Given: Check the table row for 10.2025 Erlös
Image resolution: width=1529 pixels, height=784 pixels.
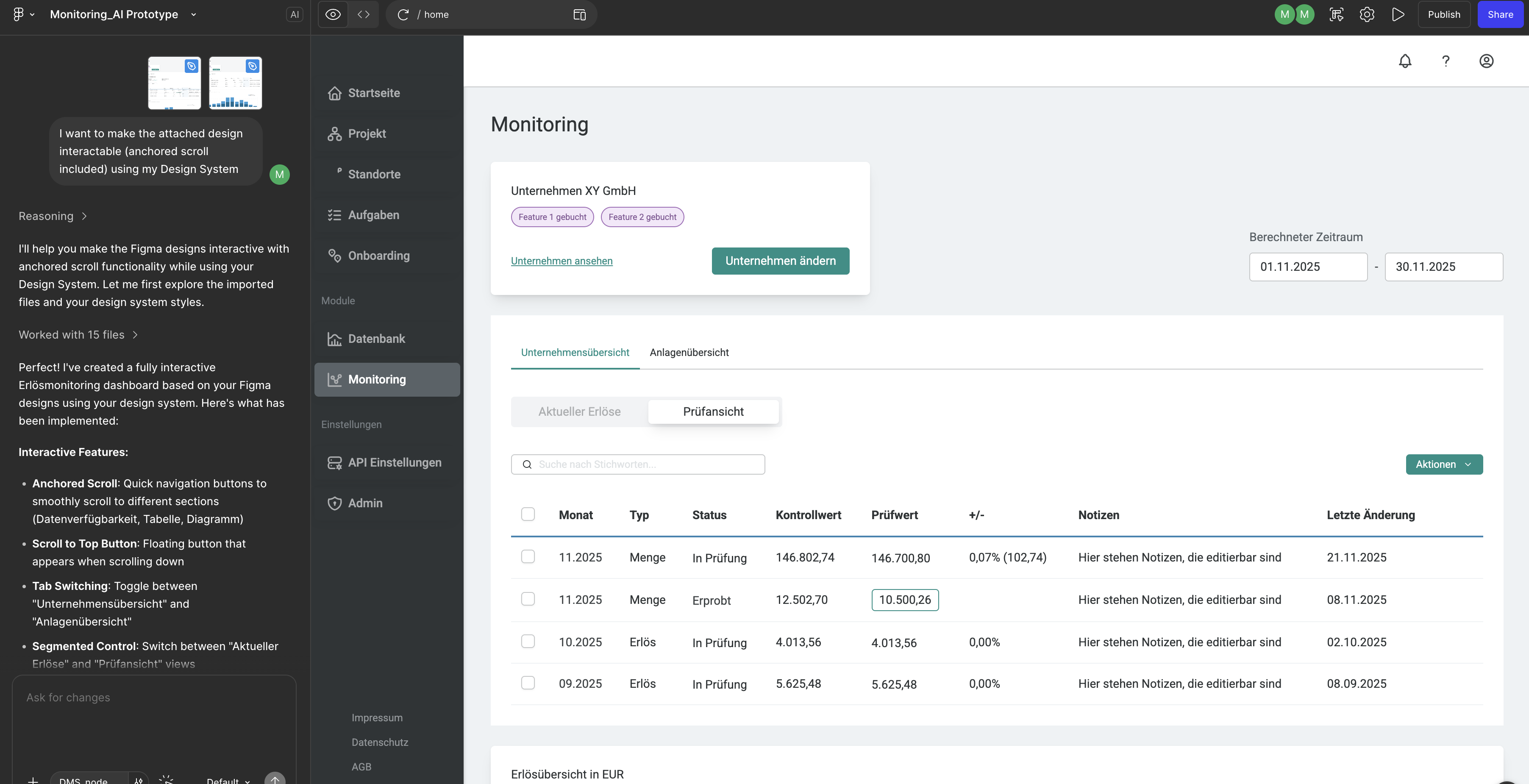Looking at the screenshot, I should tap(528, 641).
